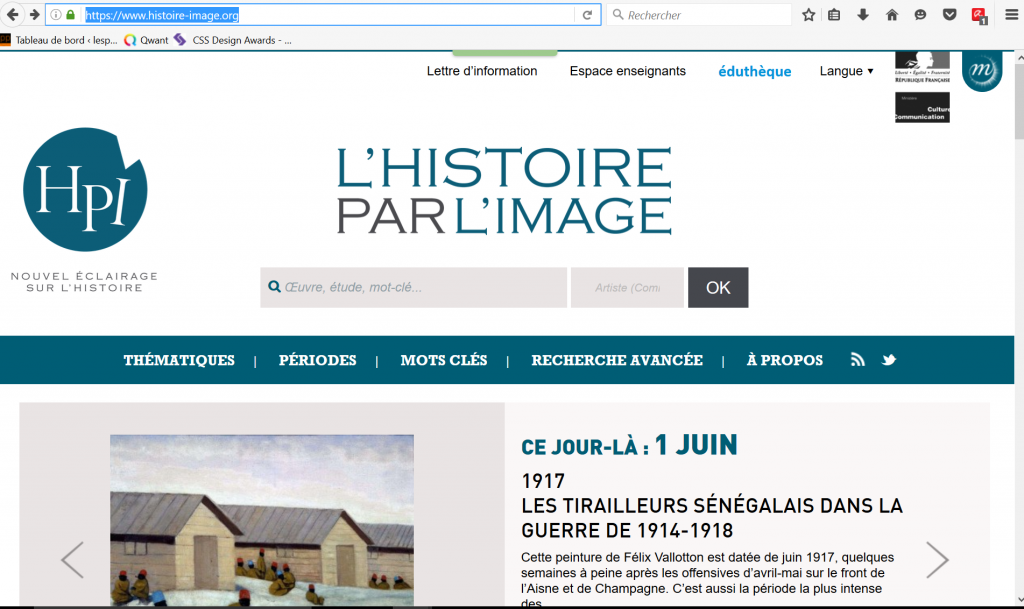This screenshot has width=1024, height=609.
Task: Open the site's Twitter bird icon
Action: tap(888, 359)
